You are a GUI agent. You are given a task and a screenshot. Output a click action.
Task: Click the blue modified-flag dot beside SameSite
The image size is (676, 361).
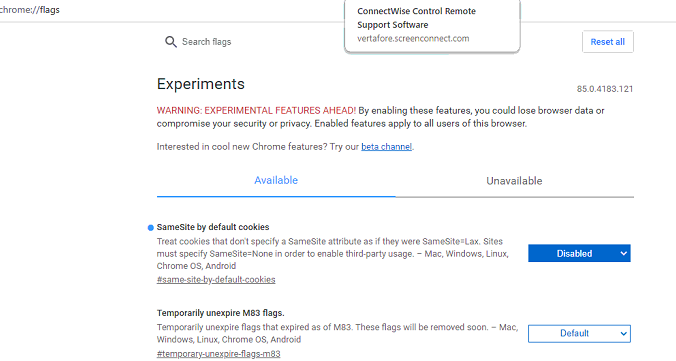pyautogui.click(x=150, y=228)
